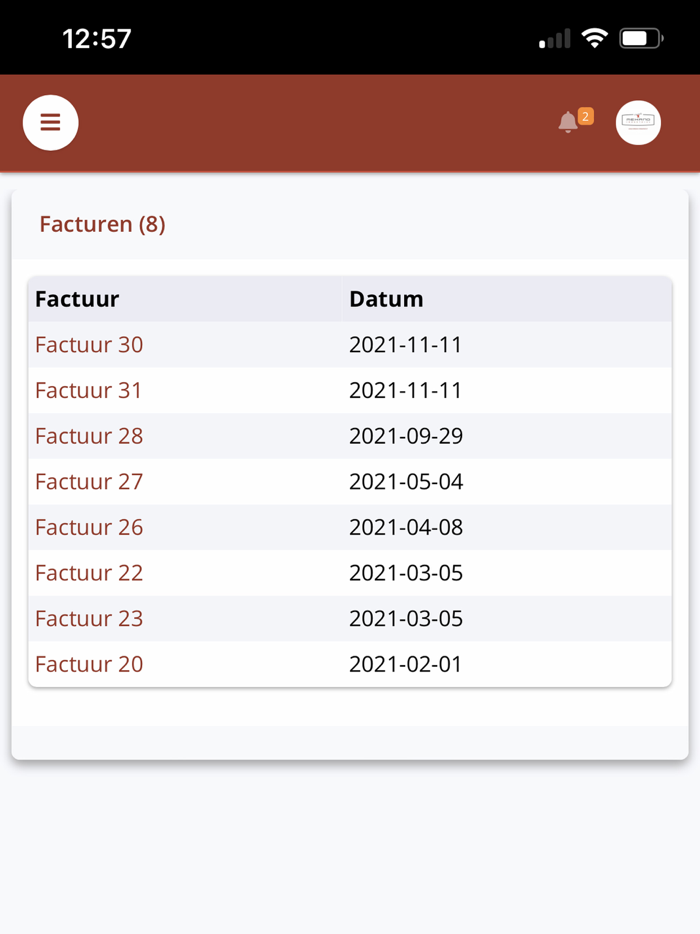Open the notifications bell
This screenshot has width=700, height=934.
point(568,123)
